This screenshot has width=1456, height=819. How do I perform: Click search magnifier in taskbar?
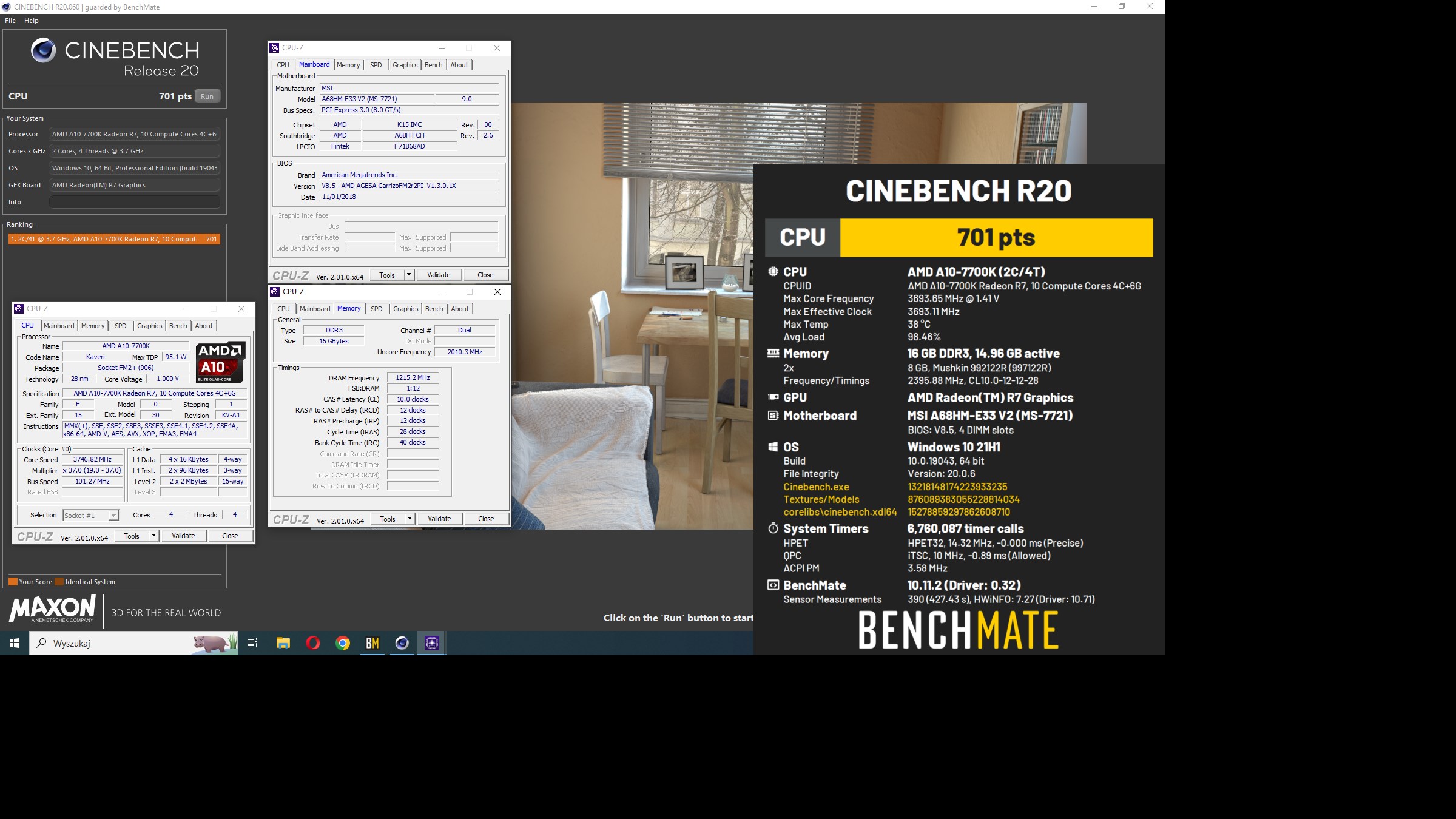tap(42, 643)
